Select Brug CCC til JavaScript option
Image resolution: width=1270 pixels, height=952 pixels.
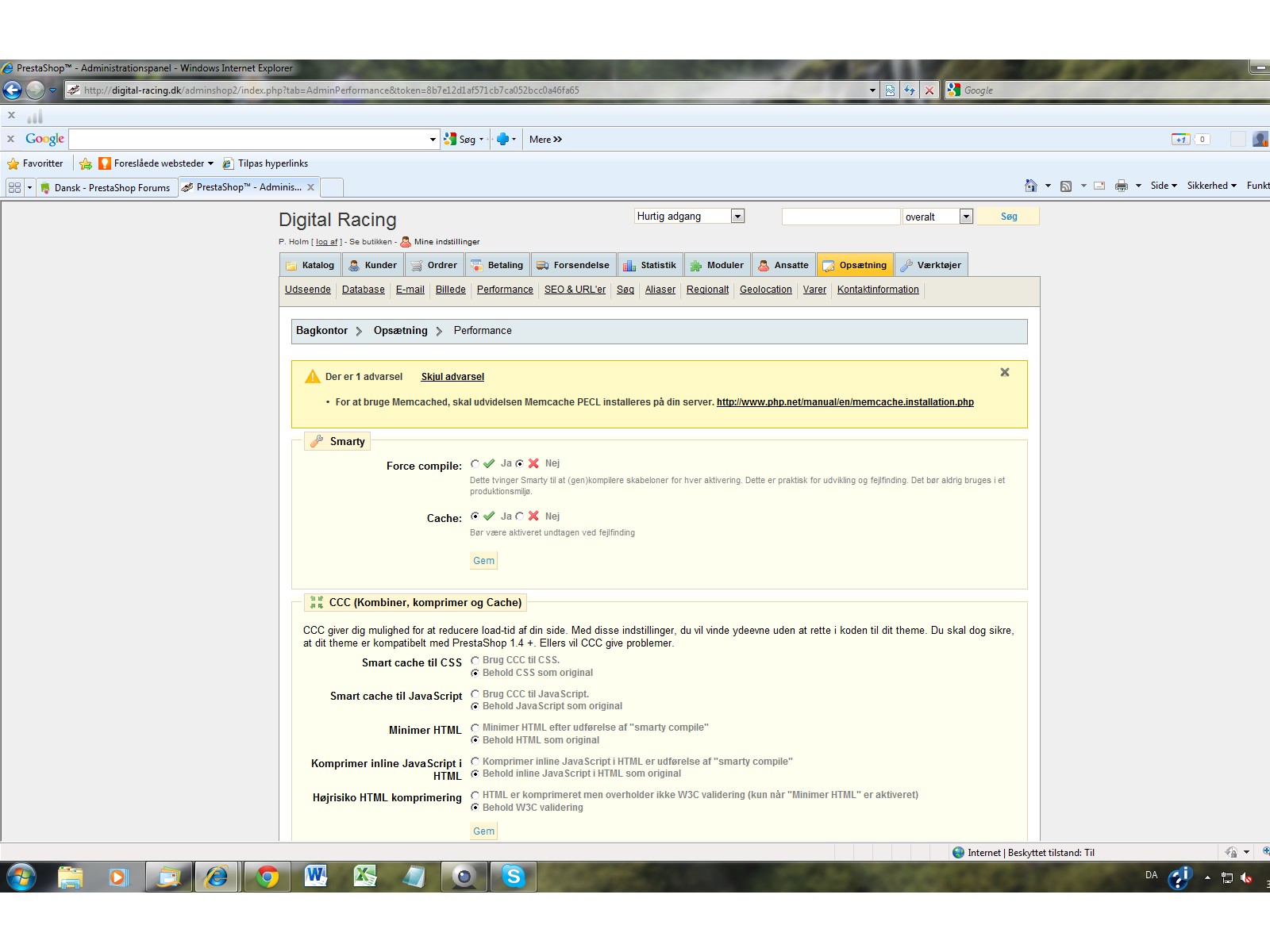475,694
